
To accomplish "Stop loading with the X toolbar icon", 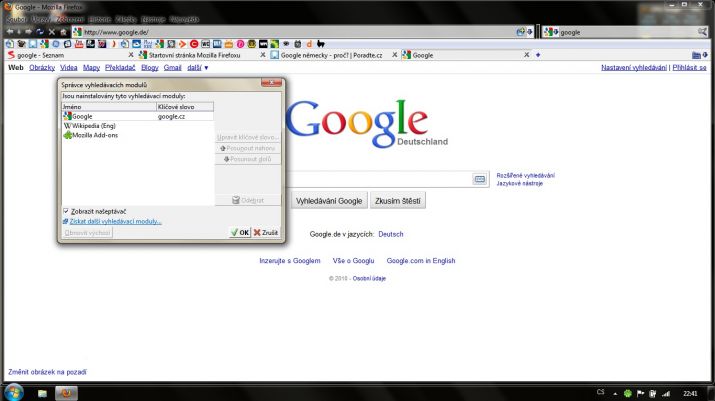I will (52, 32).
